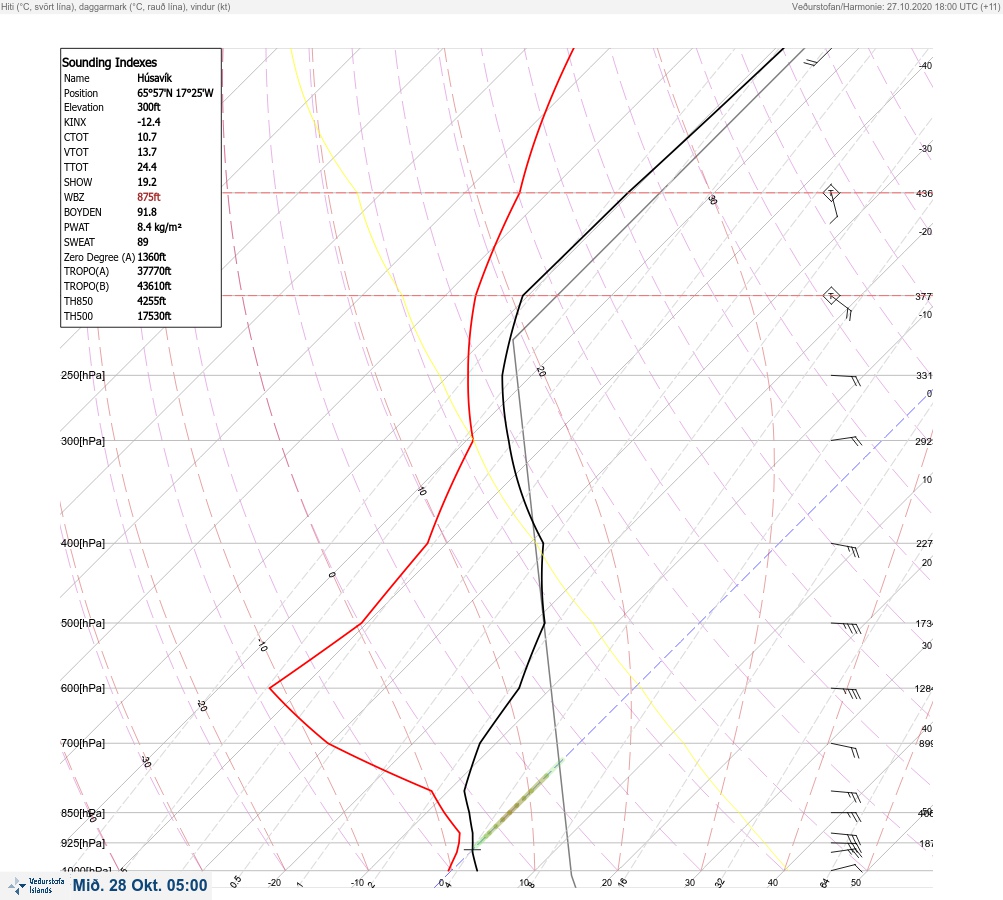Click the Veðurstofa Íslands logo

pyautogui.click(x=36, y=886)
